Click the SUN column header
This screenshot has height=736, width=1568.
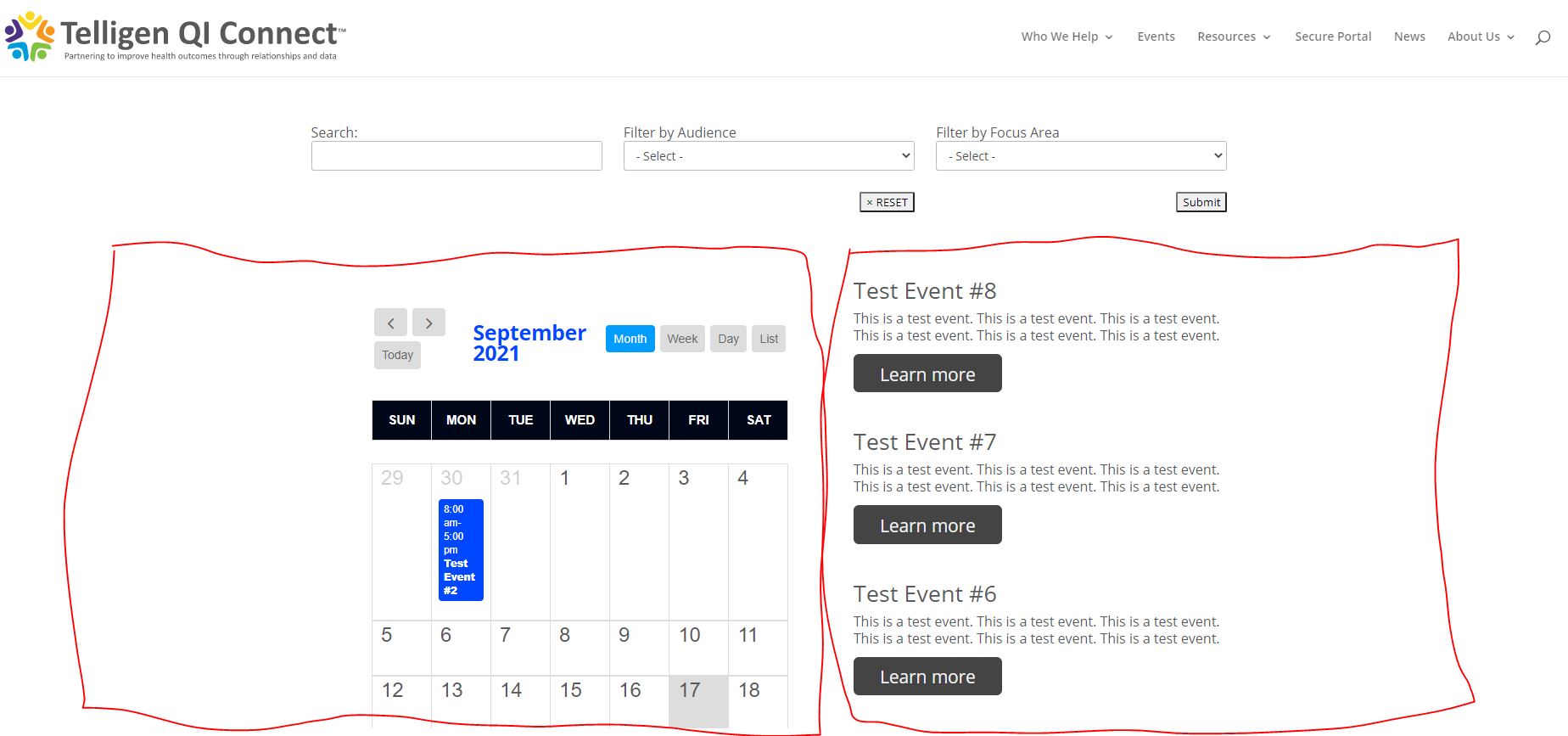coord(401,420)
